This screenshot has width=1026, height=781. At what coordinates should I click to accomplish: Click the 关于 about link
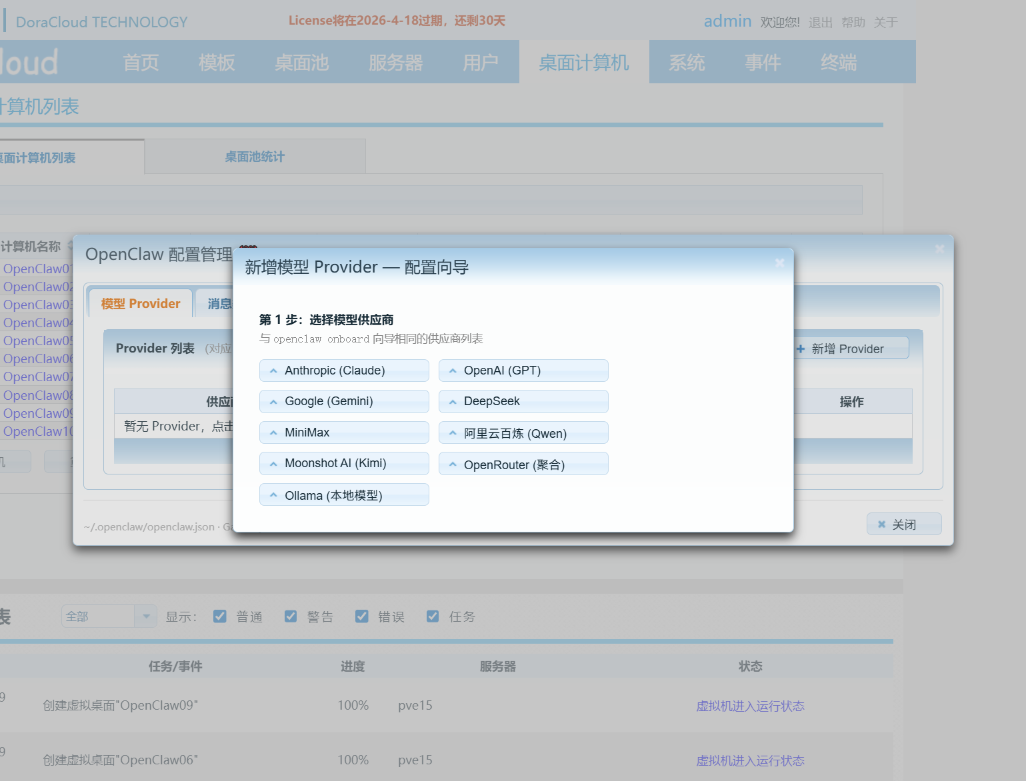pos(885,22)
